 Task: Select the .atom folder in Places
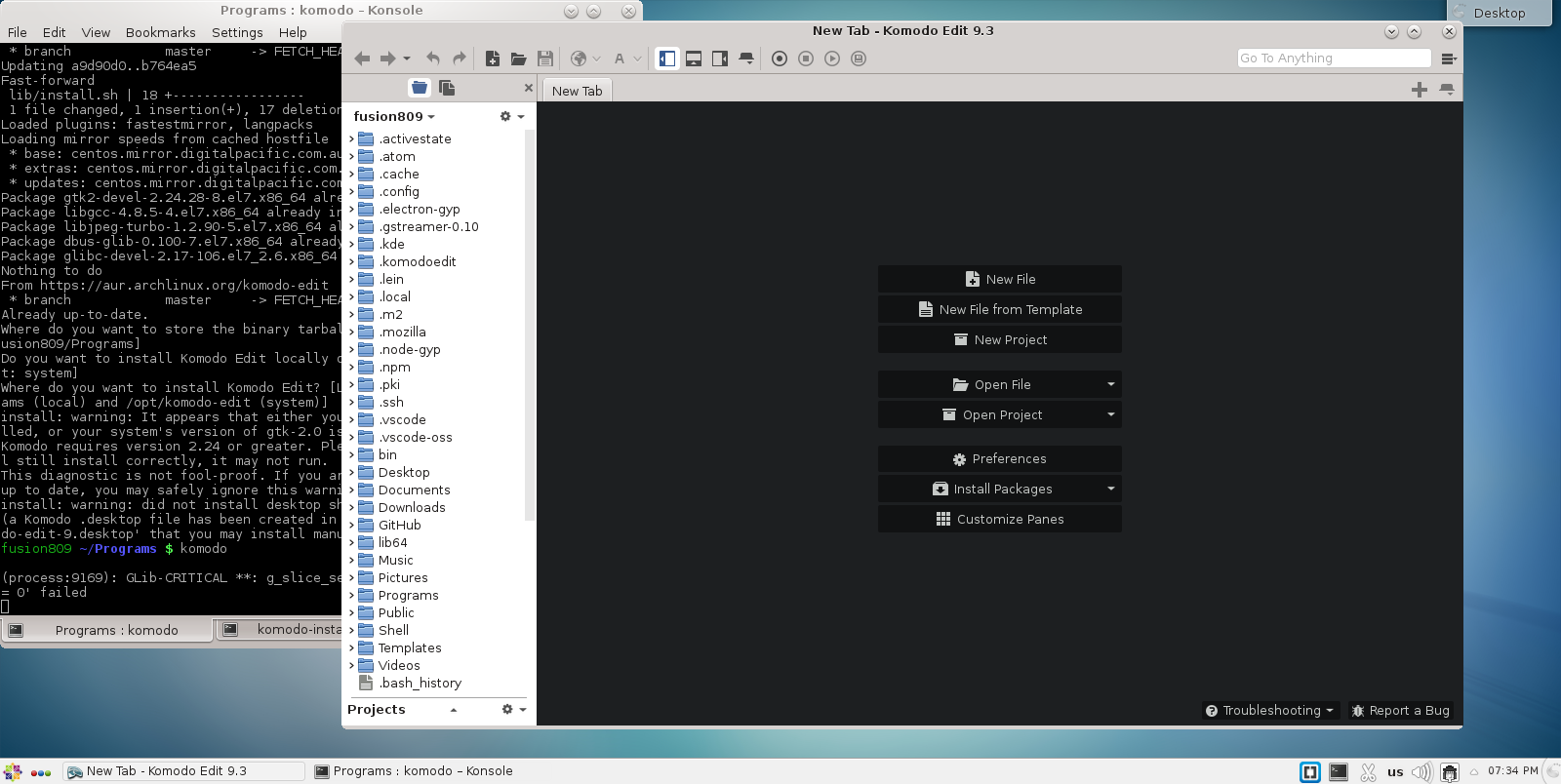(x=397, y=156)
